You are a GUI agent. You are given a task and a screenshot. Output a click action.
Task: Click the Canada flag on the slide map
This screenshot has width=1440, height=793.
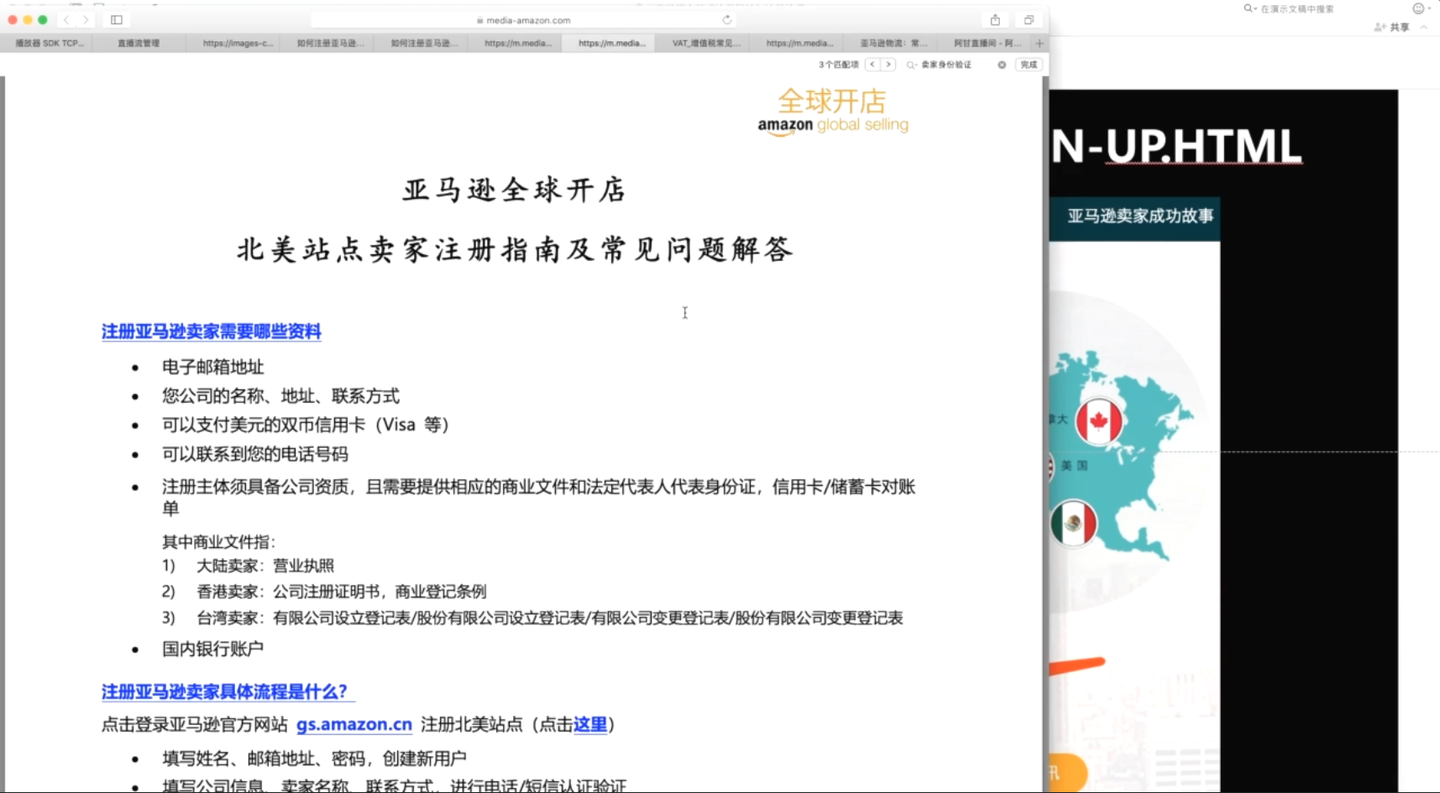(x=1099, y=422)
